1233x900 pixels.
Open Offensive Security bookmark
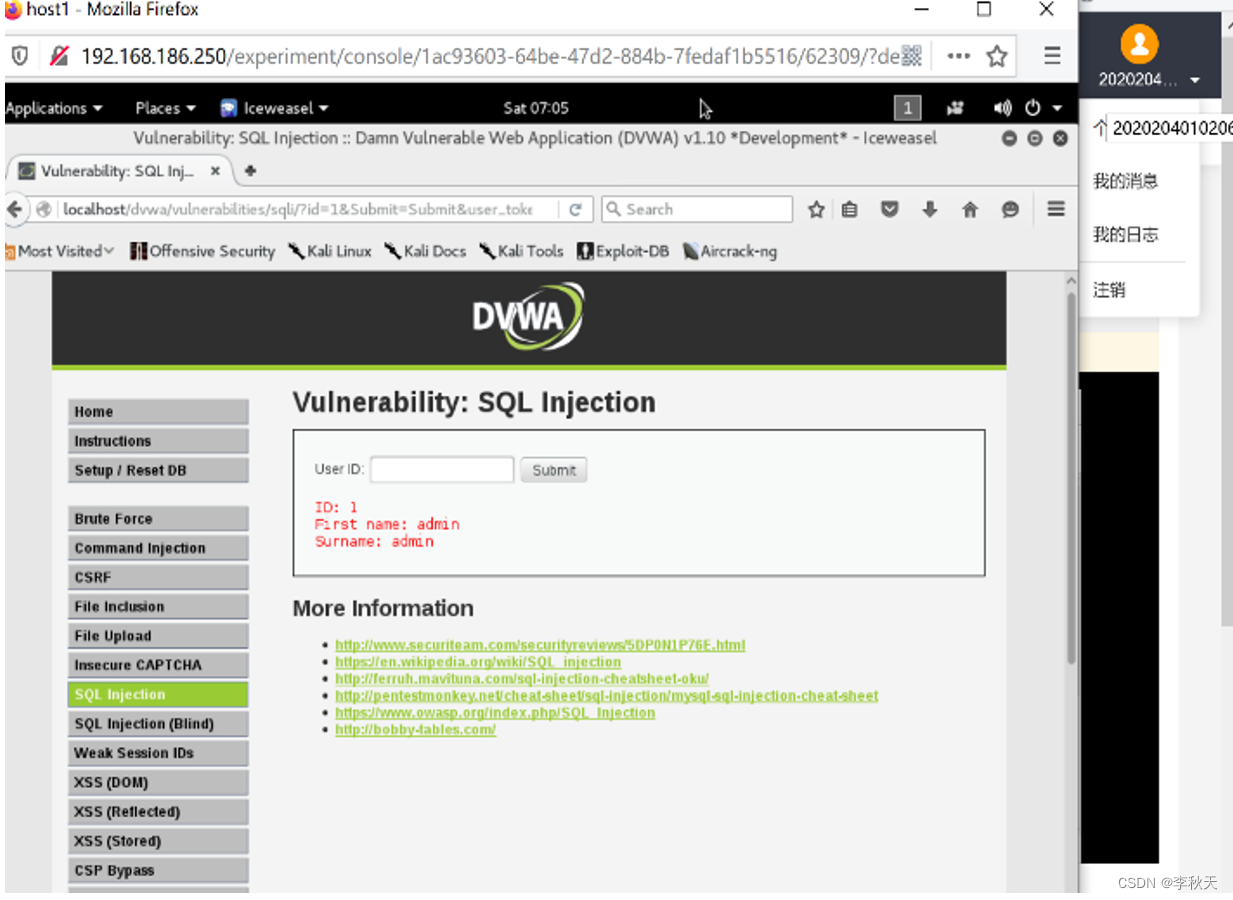tap(203, 251)
